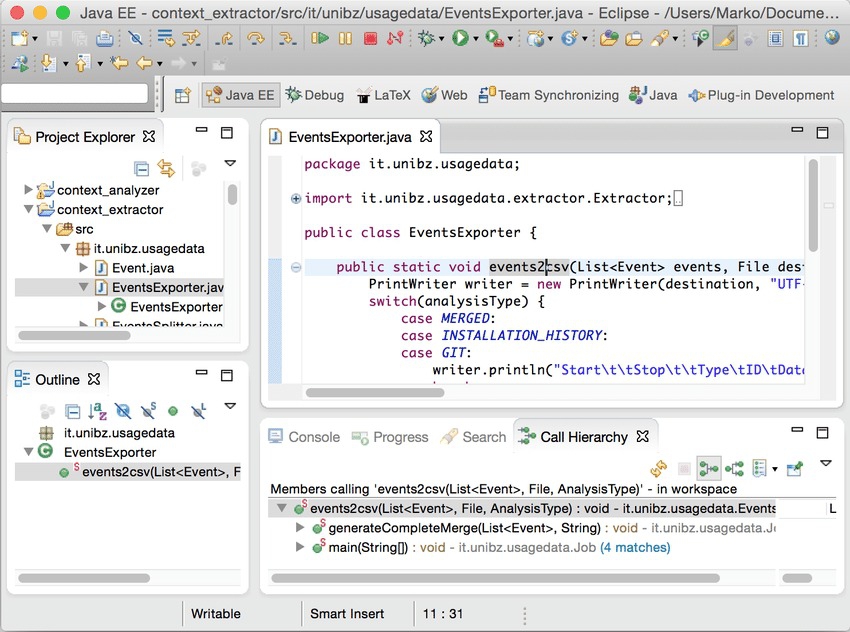
Task: Switch to the Console tab
Action: (304, 437)
